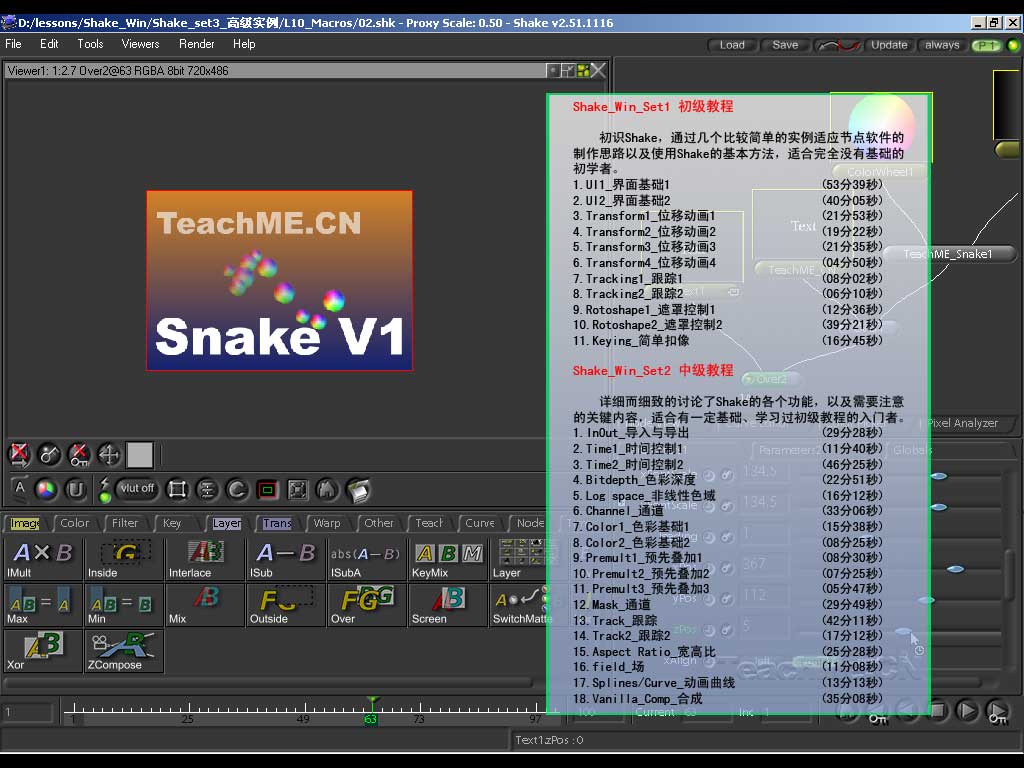Click the four-arrow move icon in the viewer
This screenshot has height=768, width=1024.
pyautogui.click(x=109, y=454)
